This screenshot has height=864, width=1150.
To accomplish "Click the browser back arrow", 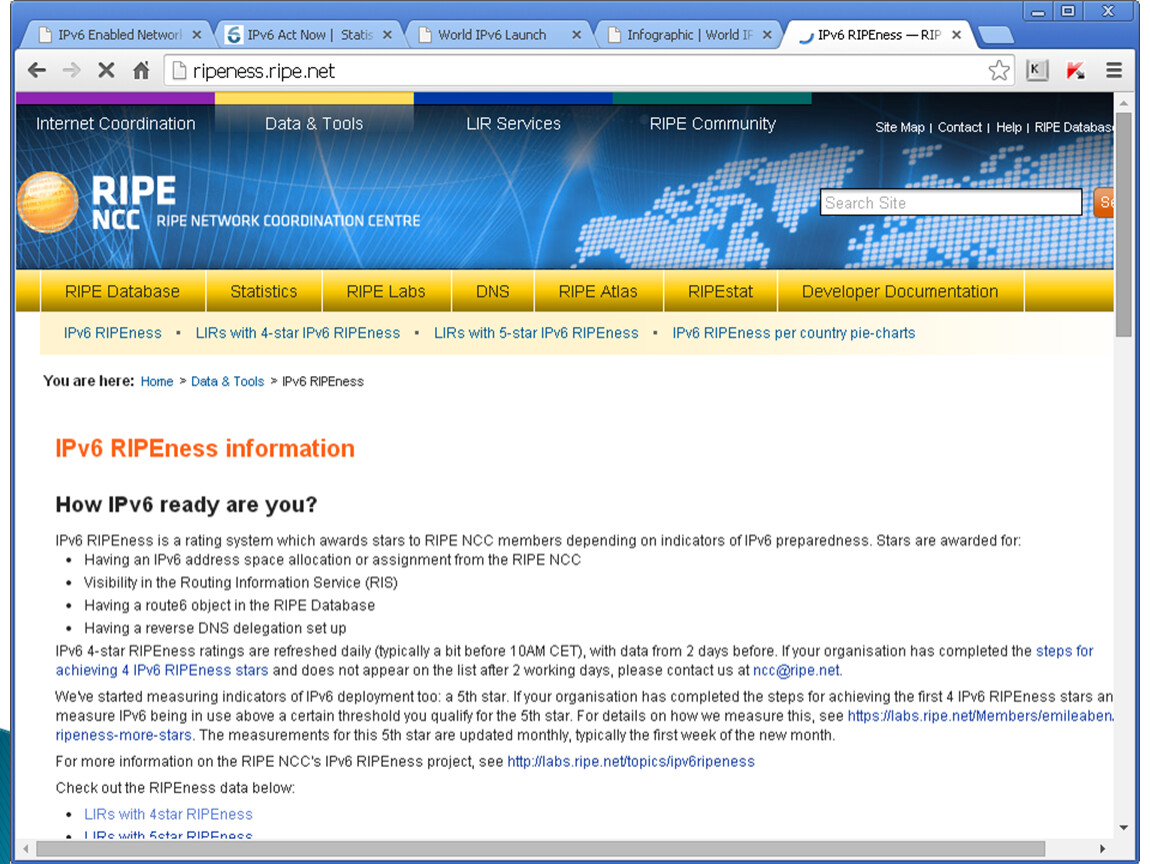I will (x=37, y=71).
